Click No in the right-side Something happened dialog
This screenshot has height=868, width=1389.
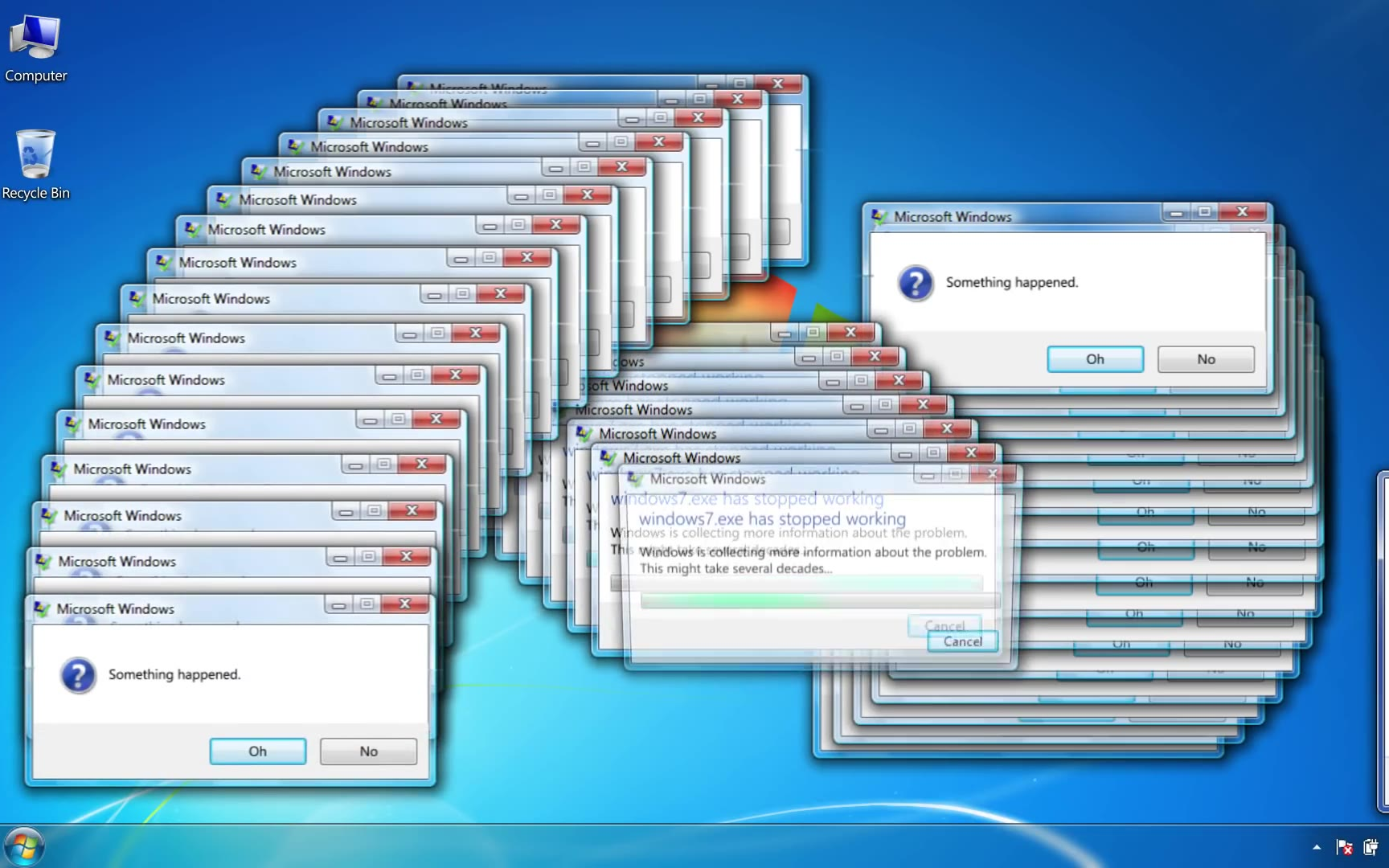(1206, 359)
